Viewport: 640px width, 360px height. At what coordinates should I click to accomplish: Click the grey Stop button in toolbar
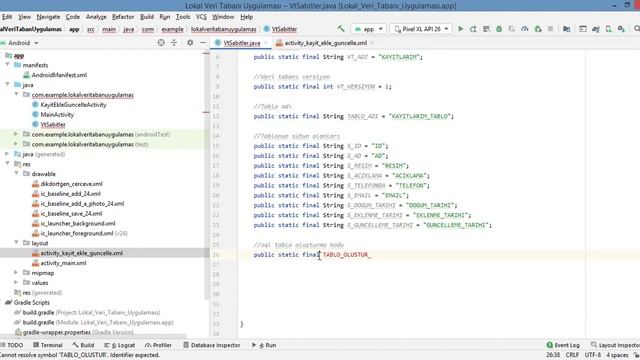click(x=550, y=29)
